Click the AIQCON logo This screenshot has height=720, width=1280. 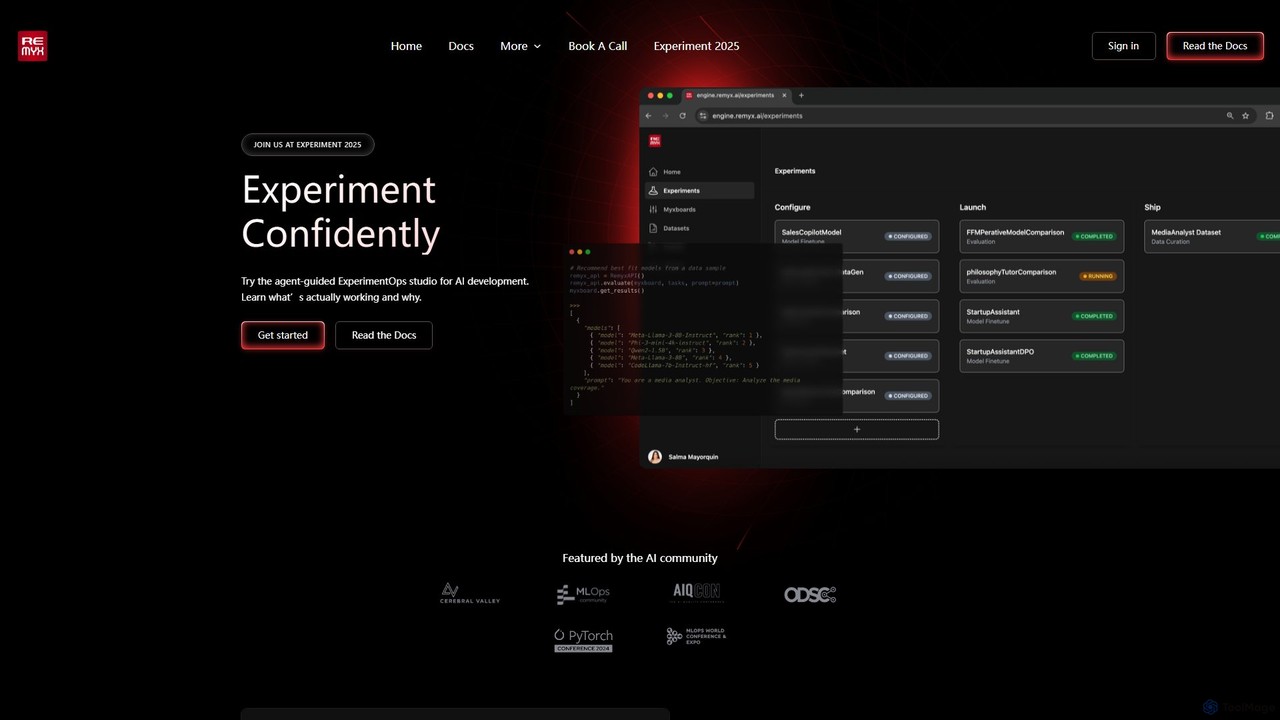click(x=696, y=593)
